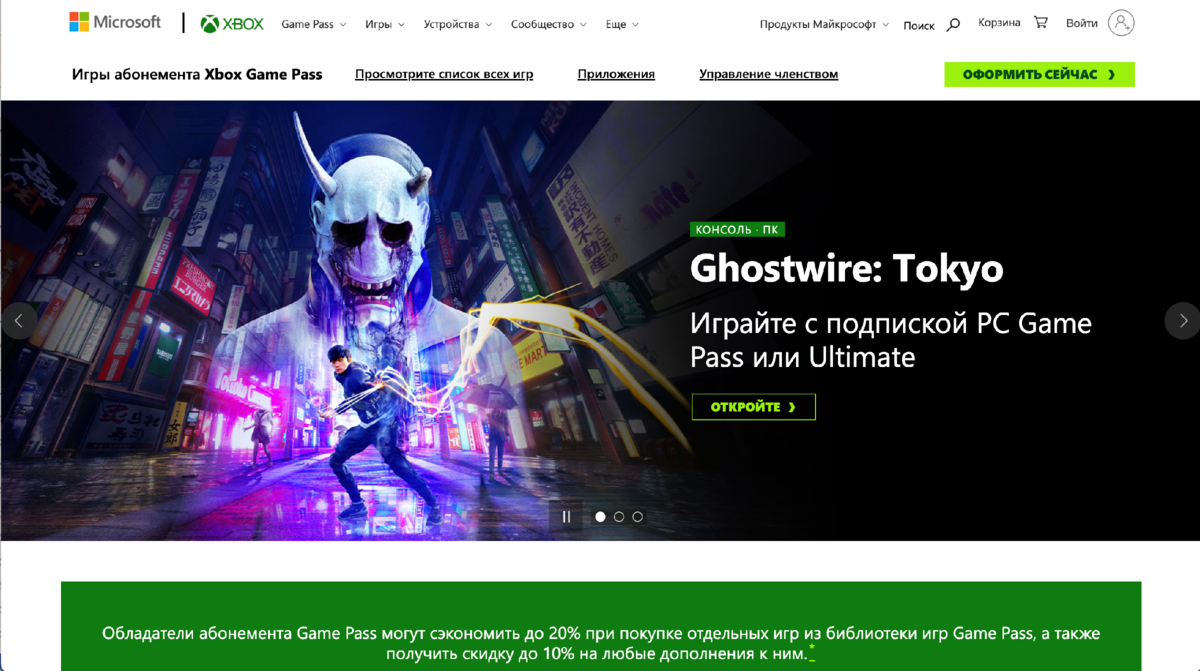Go to next carousel slide
Viewport: 1200px width, 671px height.
[1183, 321]
